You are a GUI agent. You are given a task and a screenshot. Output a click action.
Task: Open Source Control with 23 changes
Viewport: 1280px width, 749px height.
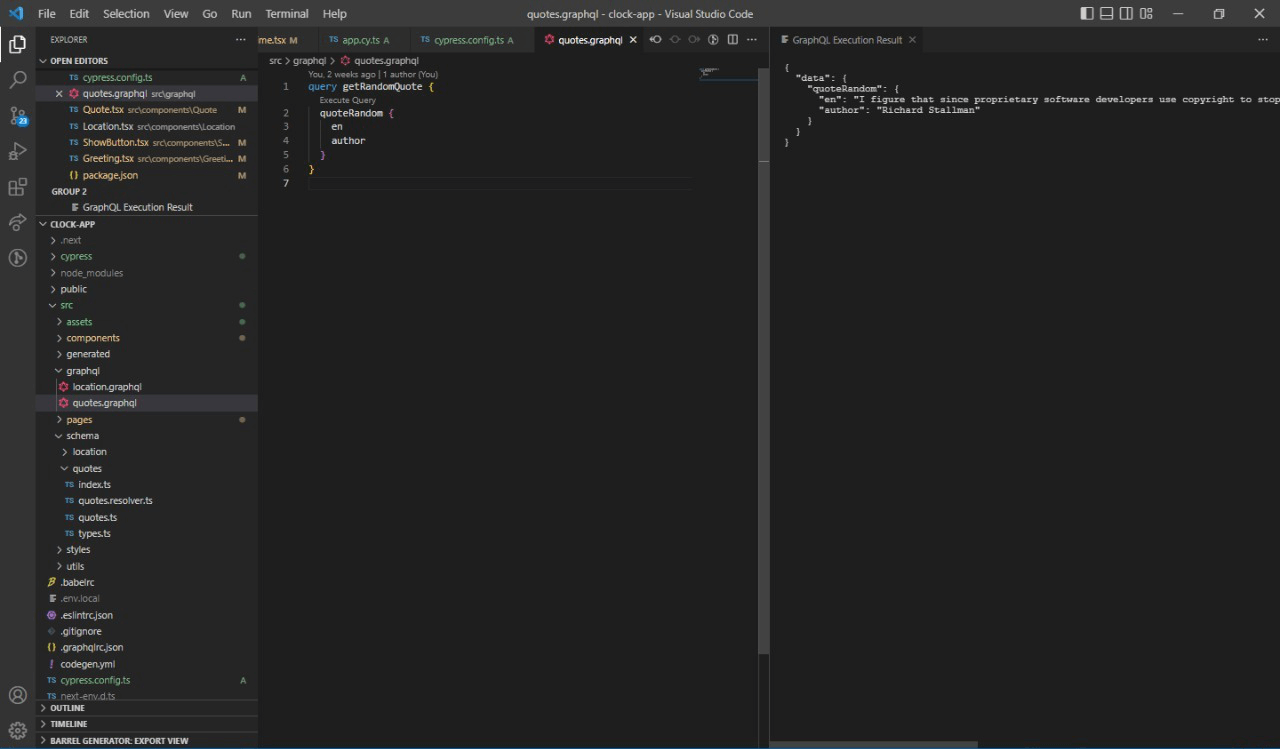coord(17,116)
